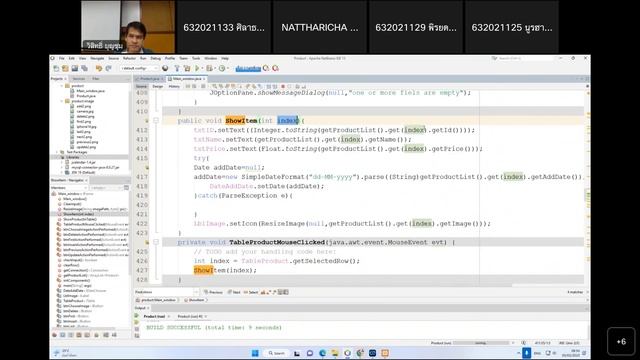Click the Build Project hammer icon
The width and height of the screenshot is (640, 360).
(x=177, y=68)
